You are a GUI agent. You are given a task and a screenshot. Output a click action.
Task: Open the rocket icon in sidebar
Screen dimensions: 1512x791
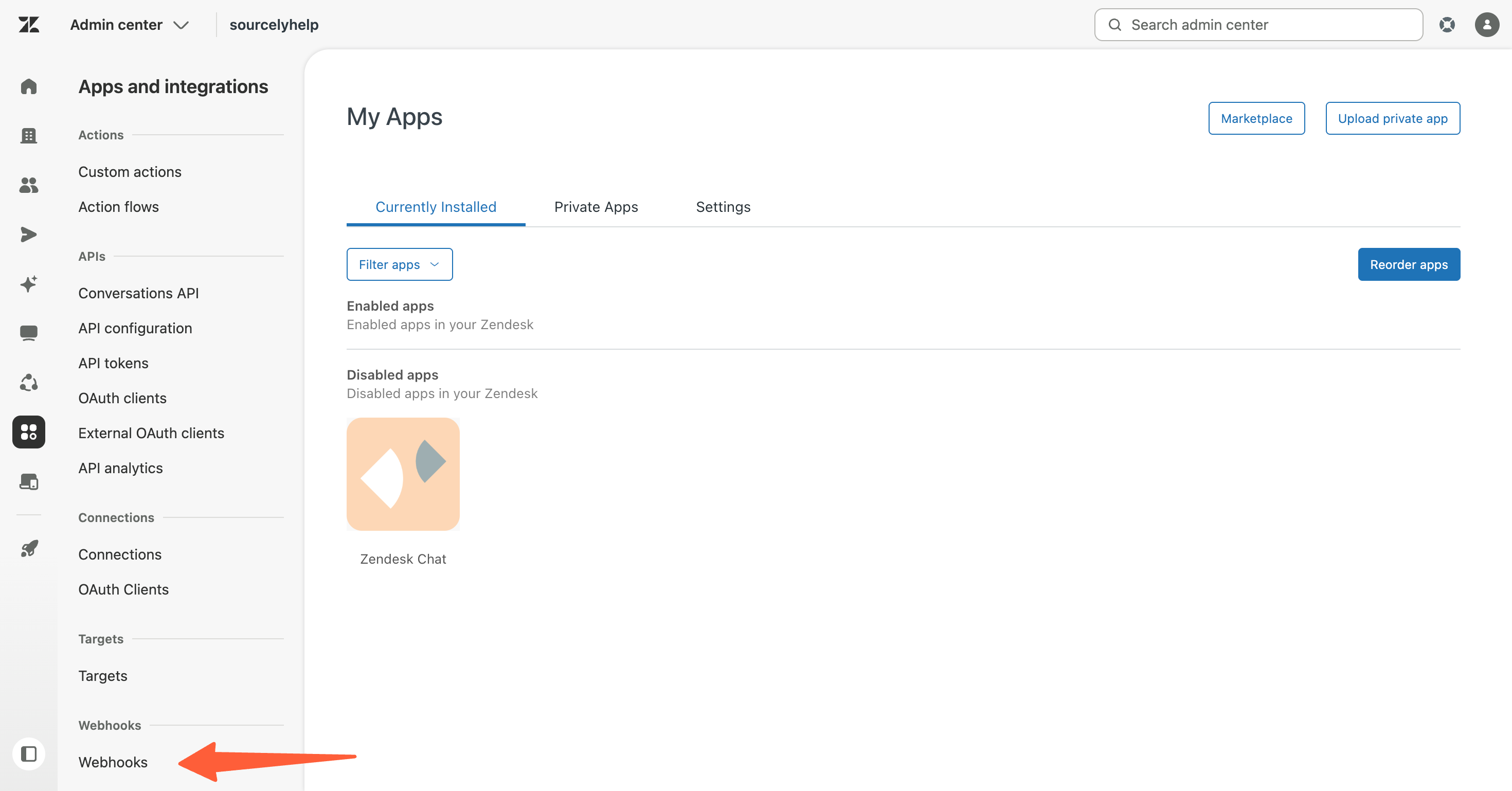(28, 549)
